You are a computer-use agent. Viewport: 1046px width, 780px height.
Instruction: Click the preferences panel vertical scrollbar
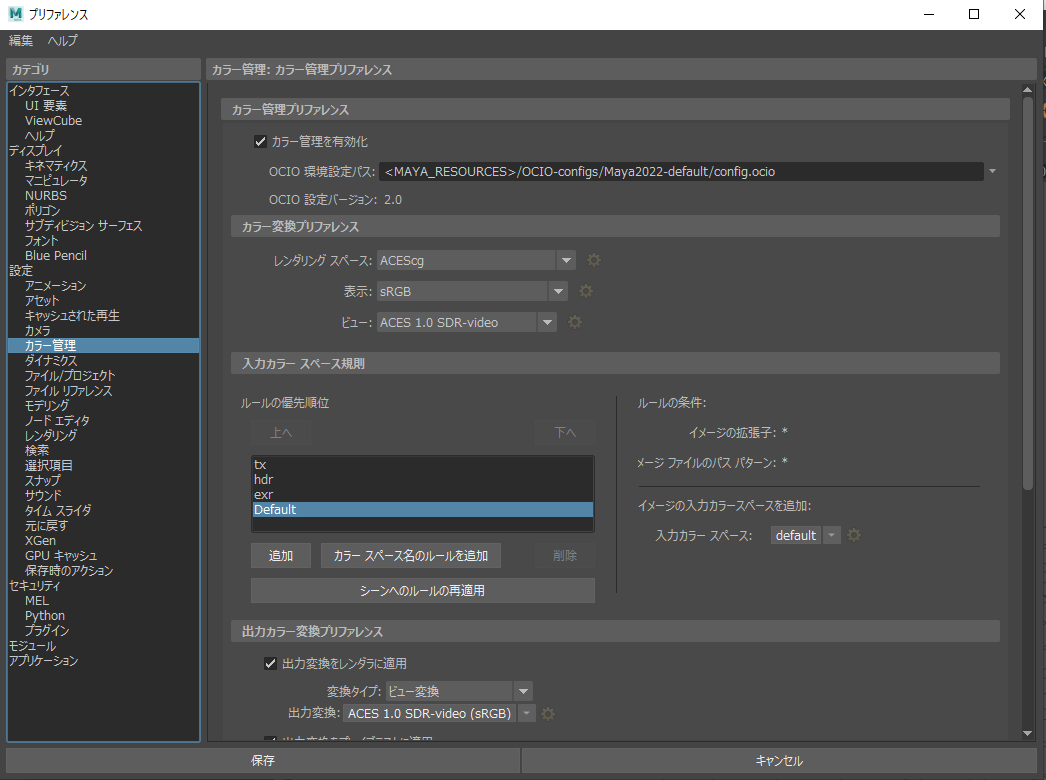pyautogui.click(x=1027, y=294)
